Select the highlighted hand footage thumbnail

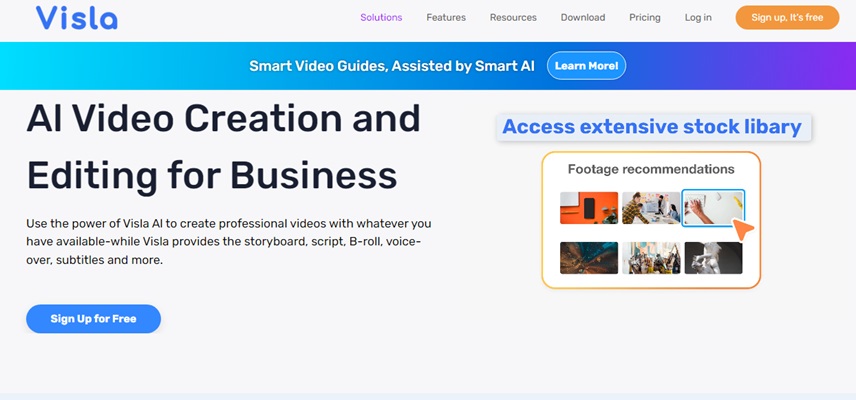click(713, 208)
